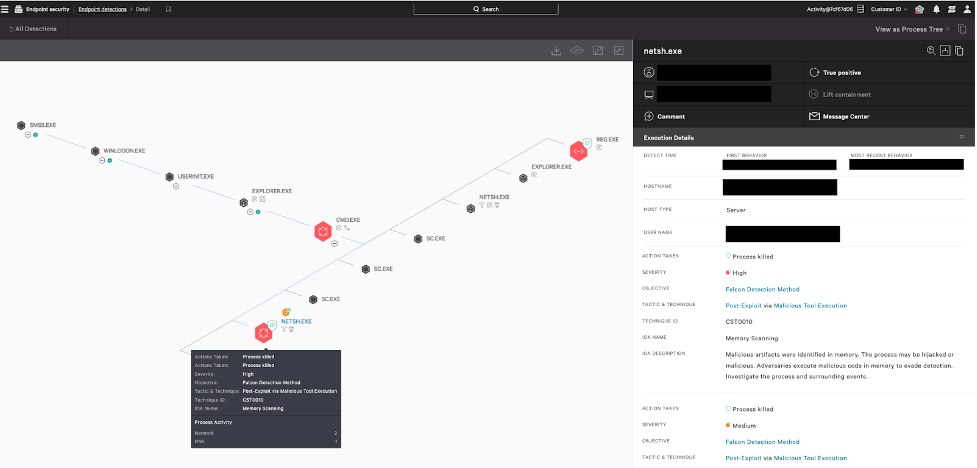Download the process graph
This screenshot has width=977, height=468.
click(556, 50)
